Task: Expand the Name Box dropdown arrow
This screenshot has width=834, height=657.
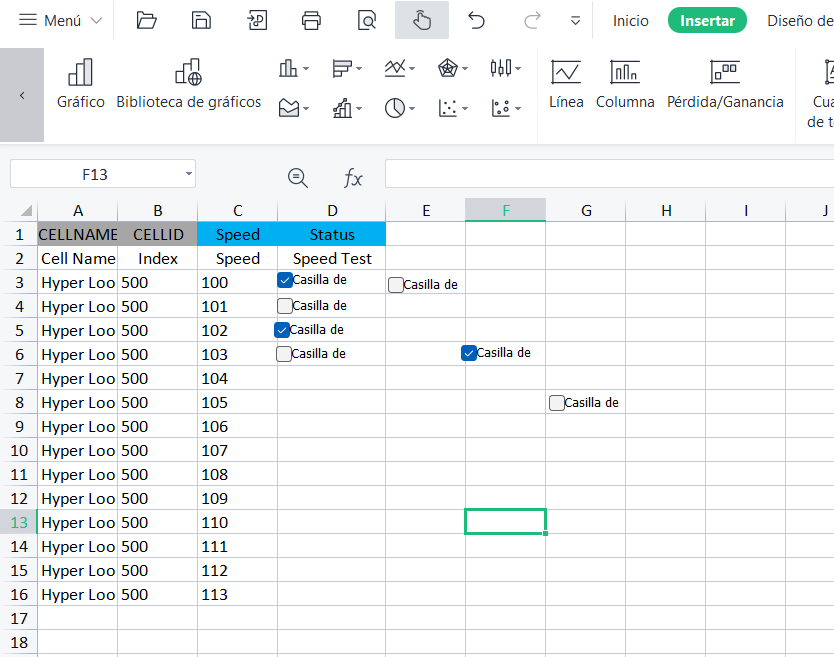Action: pyautogui.click(x=188, y=174)
